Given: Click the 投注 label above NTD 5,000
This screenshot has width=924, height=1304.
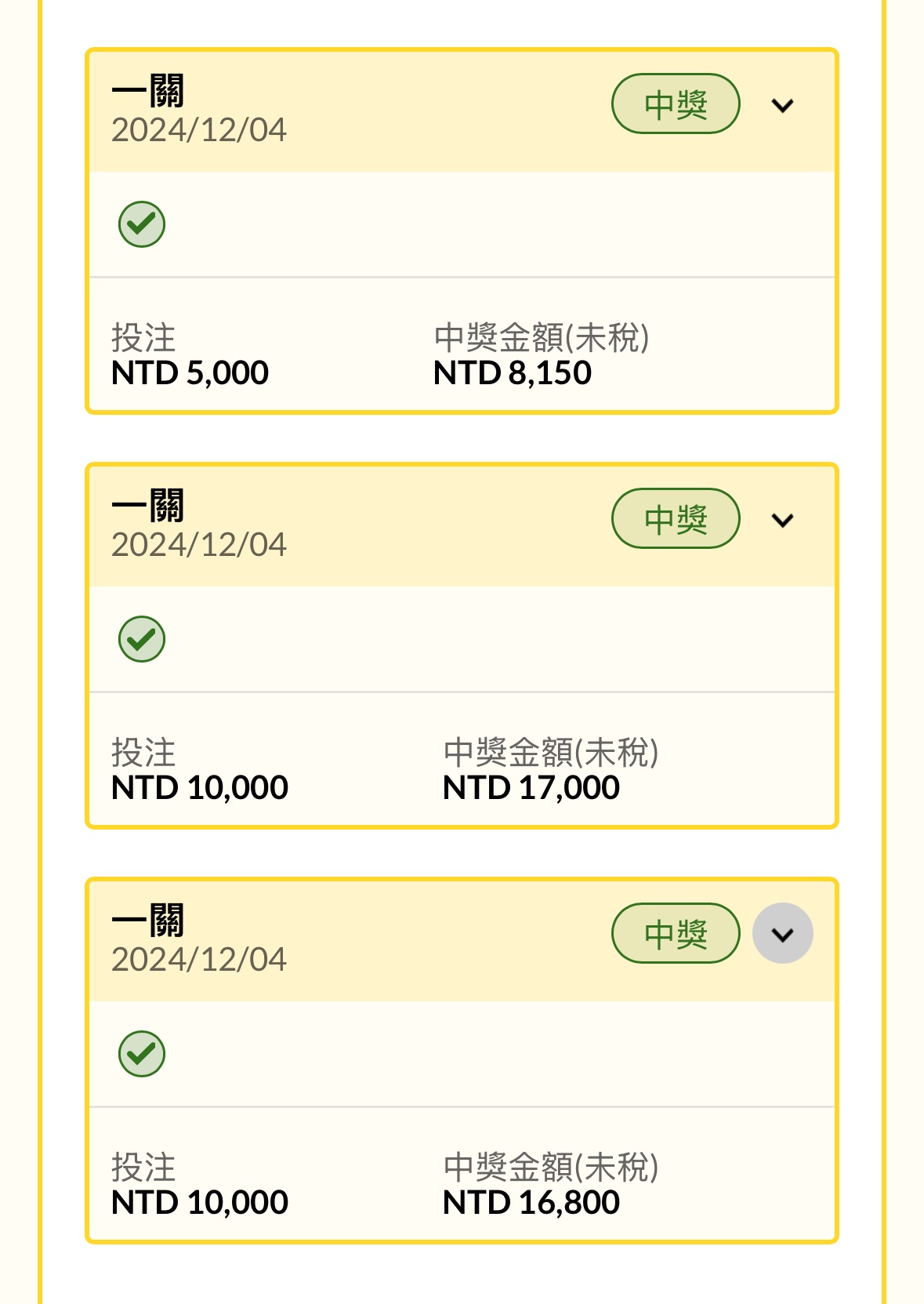Looking at the screenshot, I should click(x=143, y=338).
